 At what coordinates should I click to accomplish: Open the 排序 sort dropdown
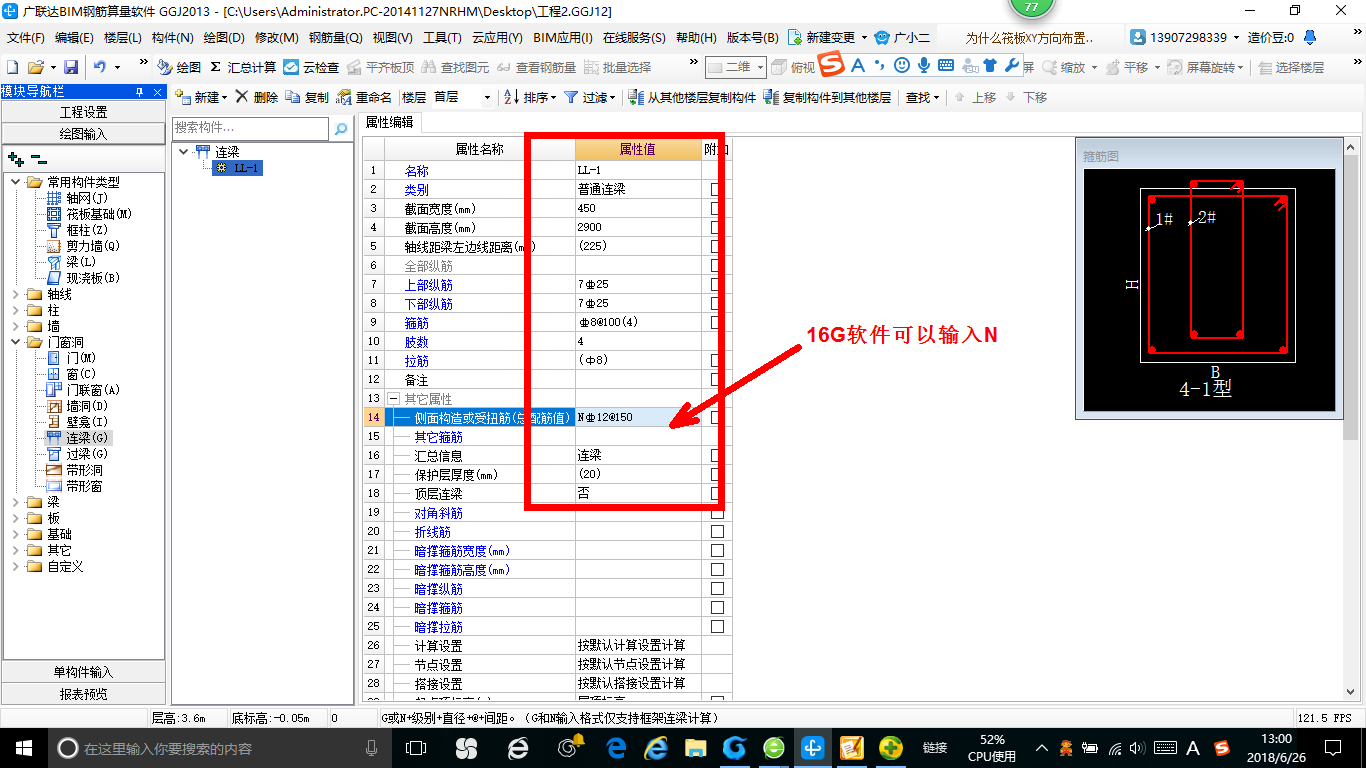(x=530, y=97)
